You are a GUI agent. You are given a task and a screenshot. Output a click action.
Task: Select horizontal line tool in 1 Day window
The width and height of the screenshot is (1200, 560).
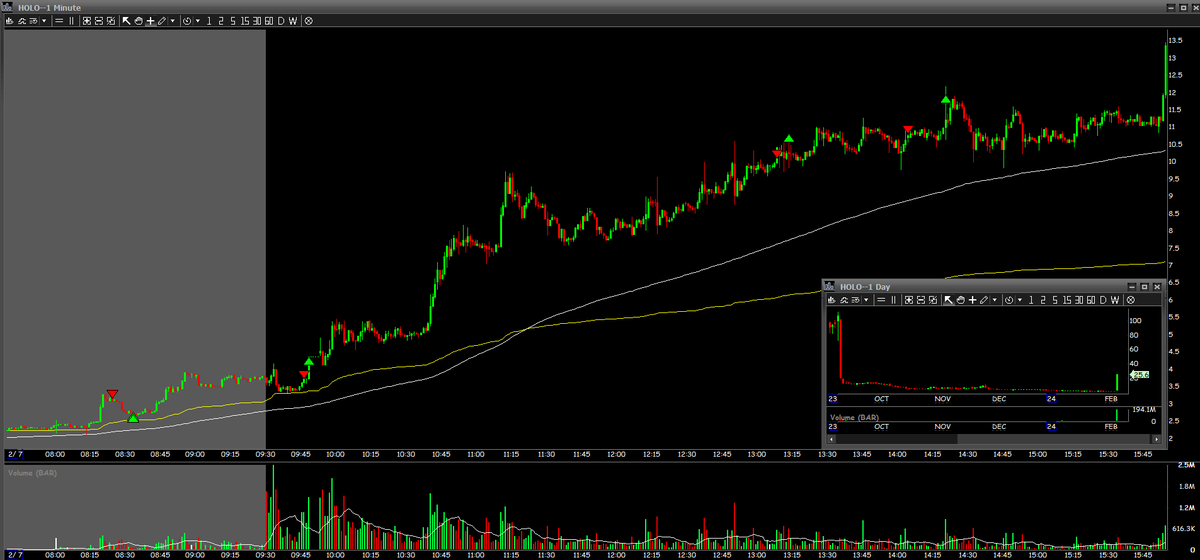tap(881, 300)
